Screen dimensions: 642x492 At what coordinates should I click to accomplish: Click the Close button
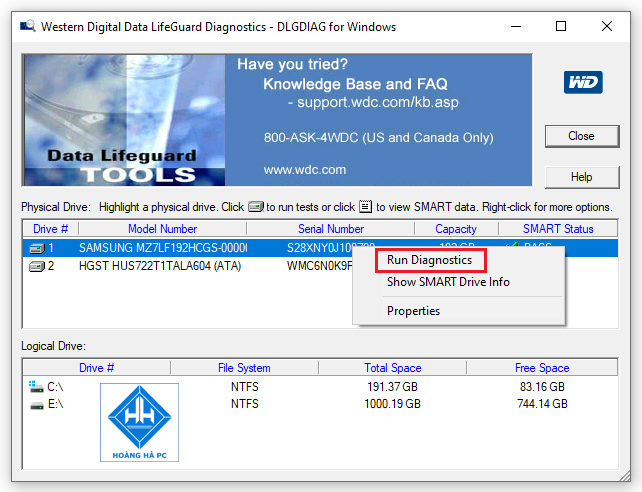(582, 136)
